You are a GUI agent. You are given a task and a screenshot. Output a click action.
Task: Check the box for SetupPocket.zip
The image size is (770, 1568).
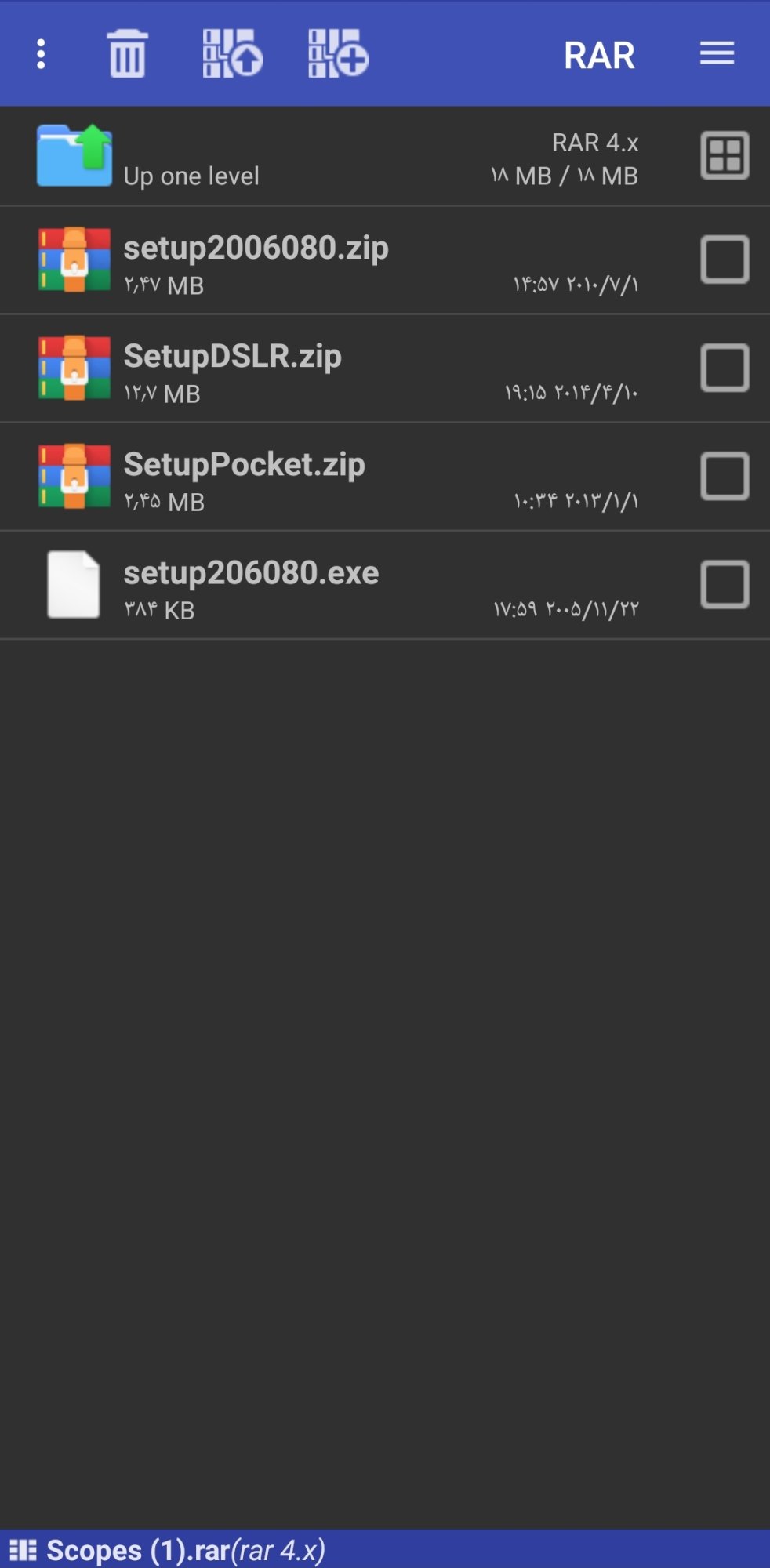725,476
